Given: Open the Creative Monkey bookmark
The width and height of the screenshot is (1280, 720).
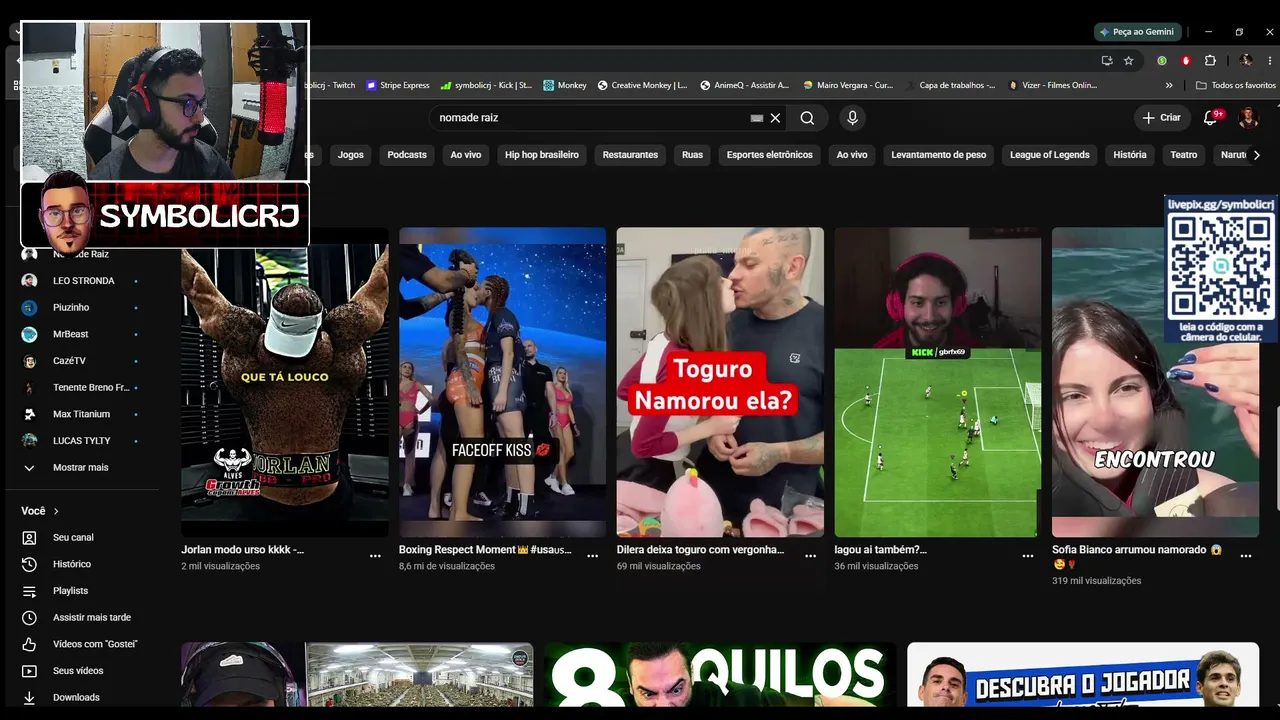Looking at the screenshot, I should (x=642, y=85).
